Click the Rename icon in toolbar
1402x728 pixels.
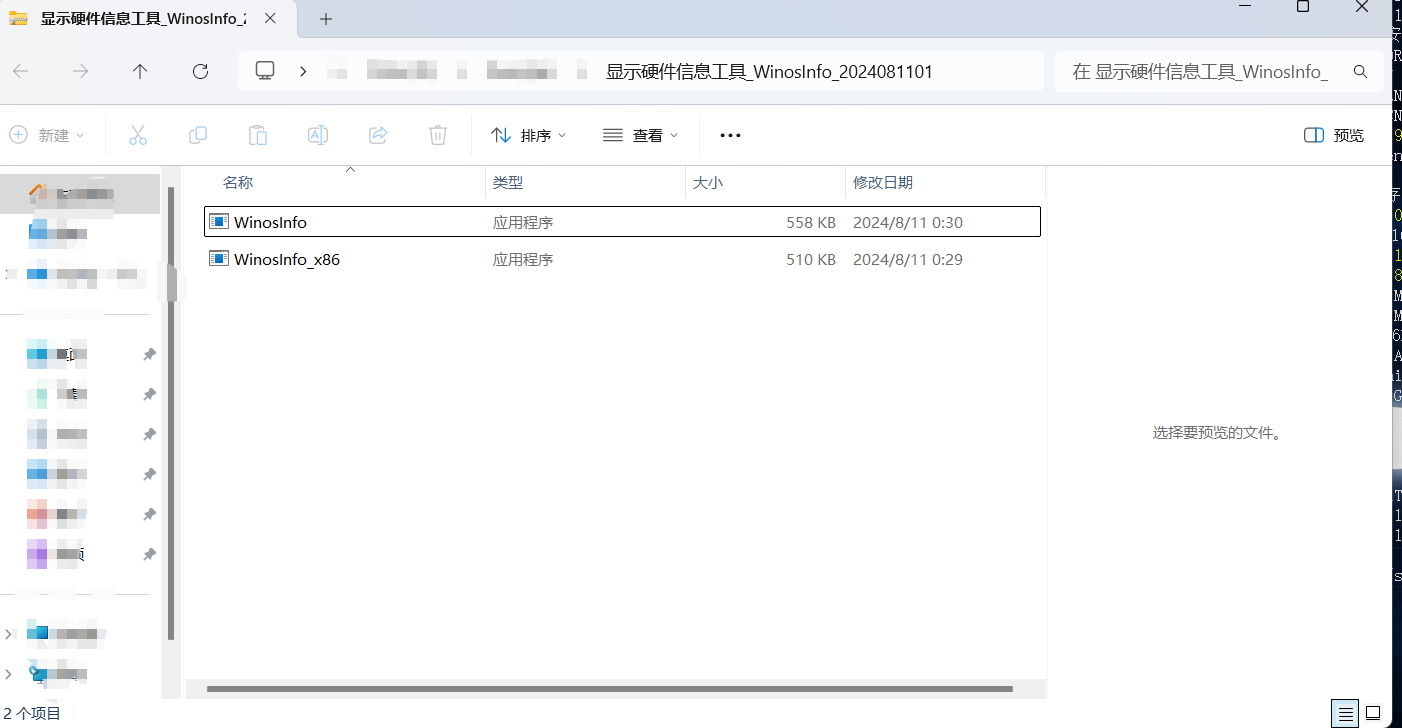click(318, 135)
